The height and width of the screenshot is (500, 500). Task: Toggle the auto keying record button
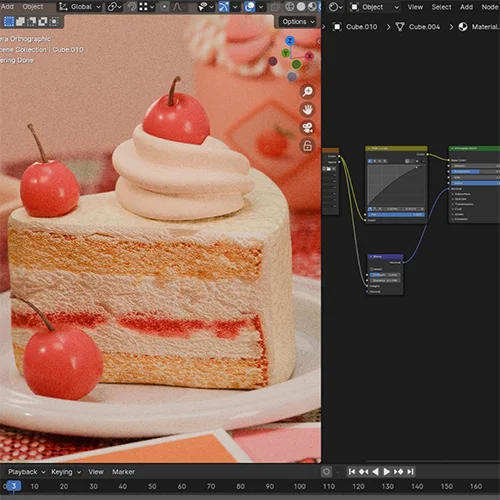point(326,472)
